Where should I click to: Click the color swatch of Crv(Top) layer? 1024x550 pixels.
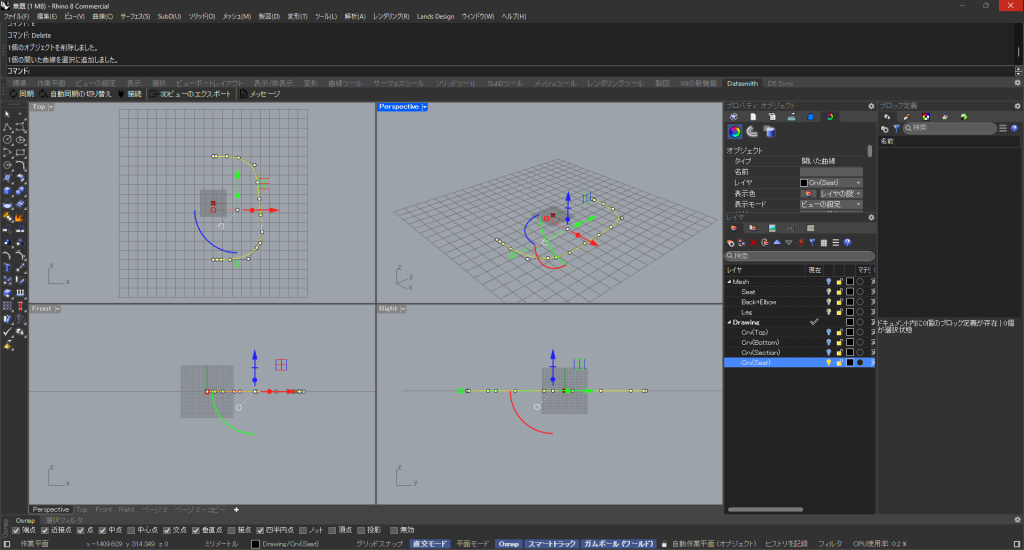pyautogui.click(x=849, y=332)
